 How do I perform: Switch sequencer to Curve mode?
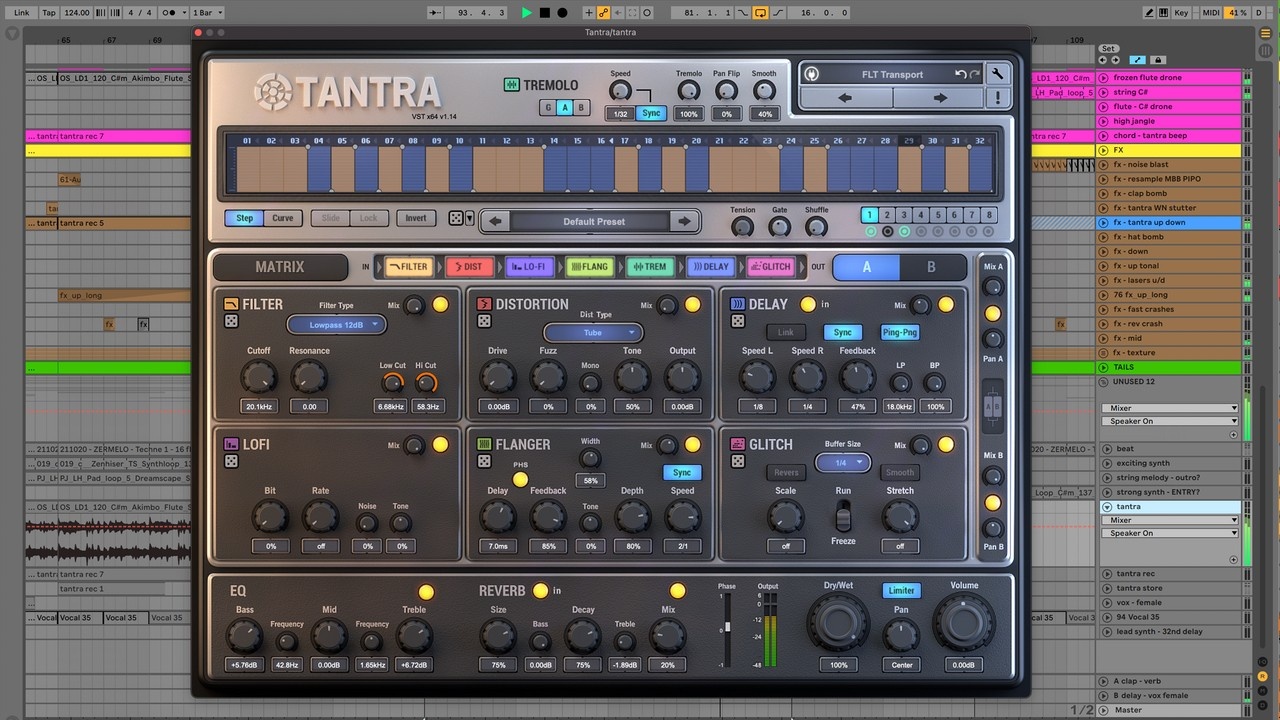[x=283, y=218]
